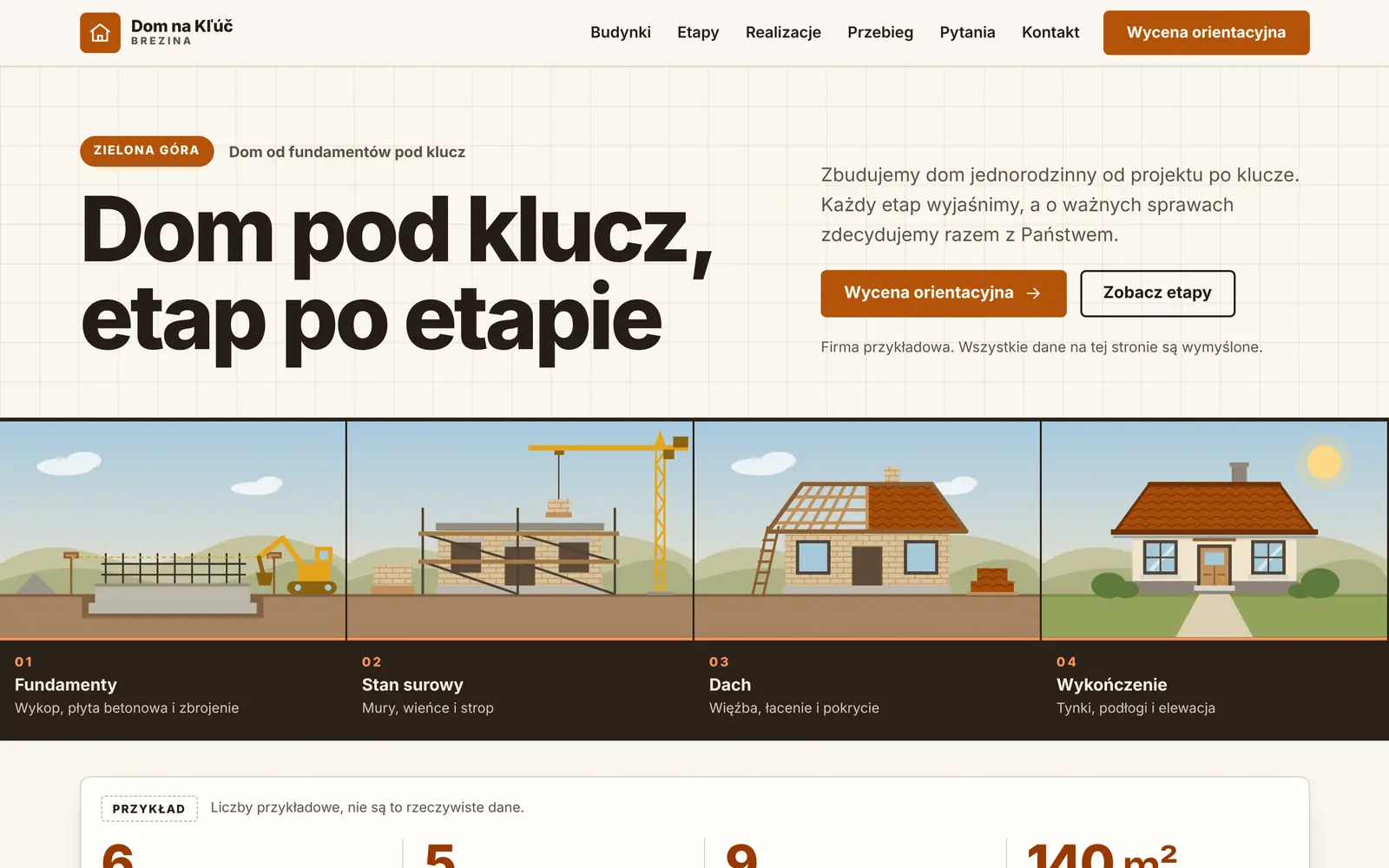Open the Etapy navigation item

pyautogui.click(x=698, y=32)
